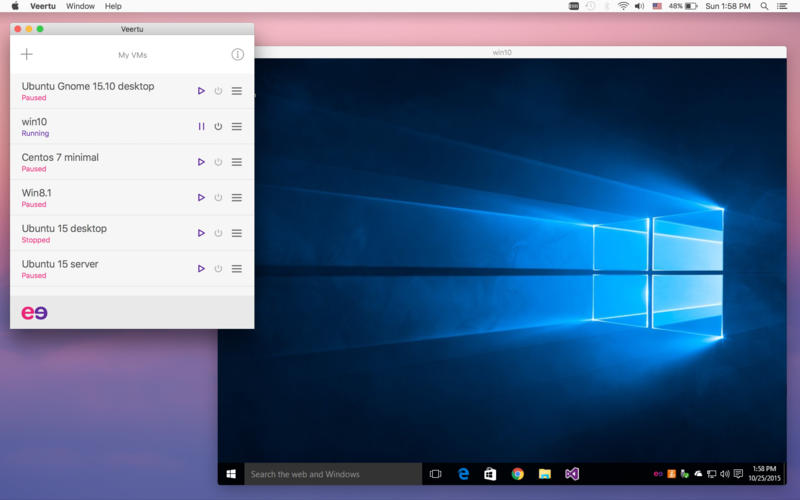Open the Help menu

(x=113, y=6)
